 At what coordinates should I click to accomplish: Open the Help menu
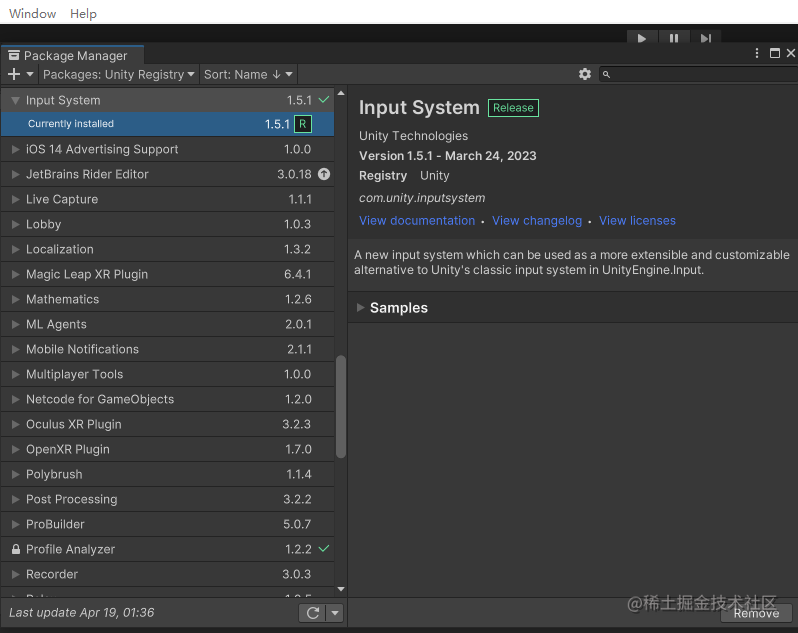(83, 14)
